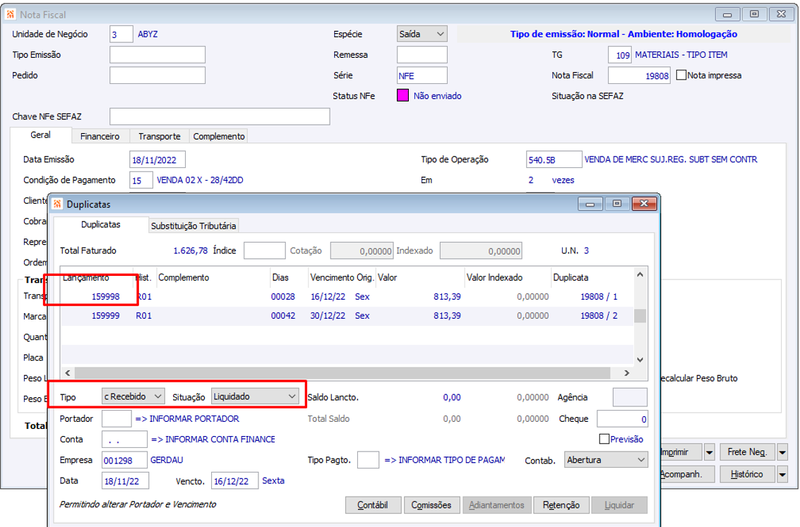The width and height of the screenshot is (800, 527).
Task: Open the Espécie dropdown showing Saída
Action: click(x=422, y=34)
